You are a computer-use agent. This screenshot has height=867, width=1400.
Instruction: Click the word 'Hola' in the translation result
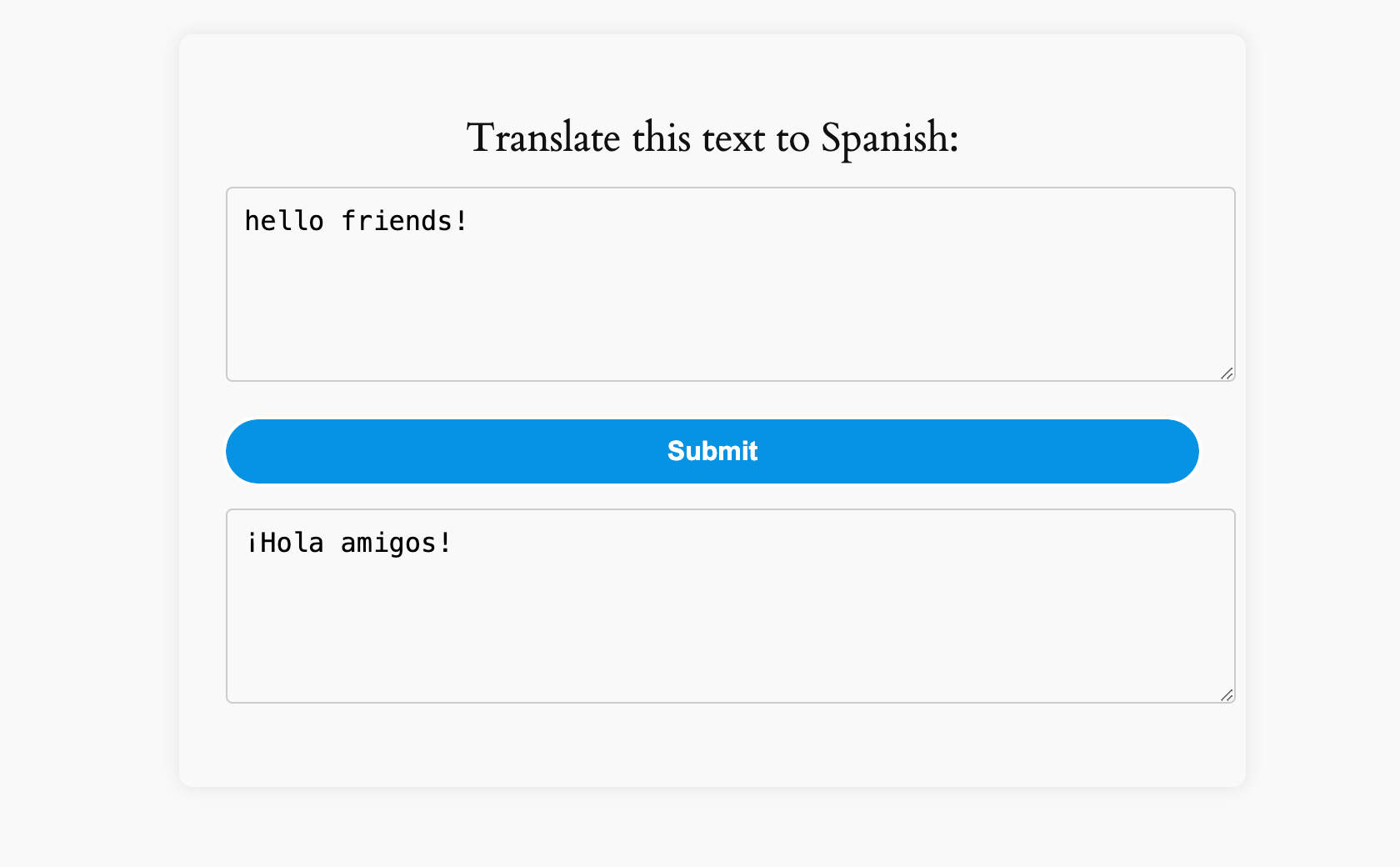point(294,543)
